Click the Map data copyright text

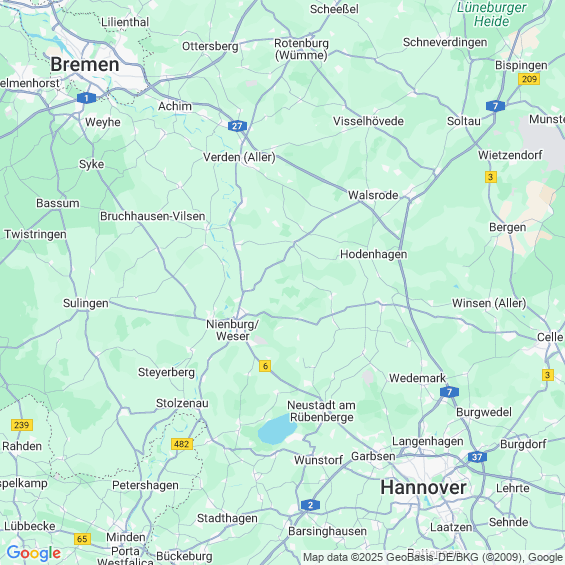[x=433, y=557]
